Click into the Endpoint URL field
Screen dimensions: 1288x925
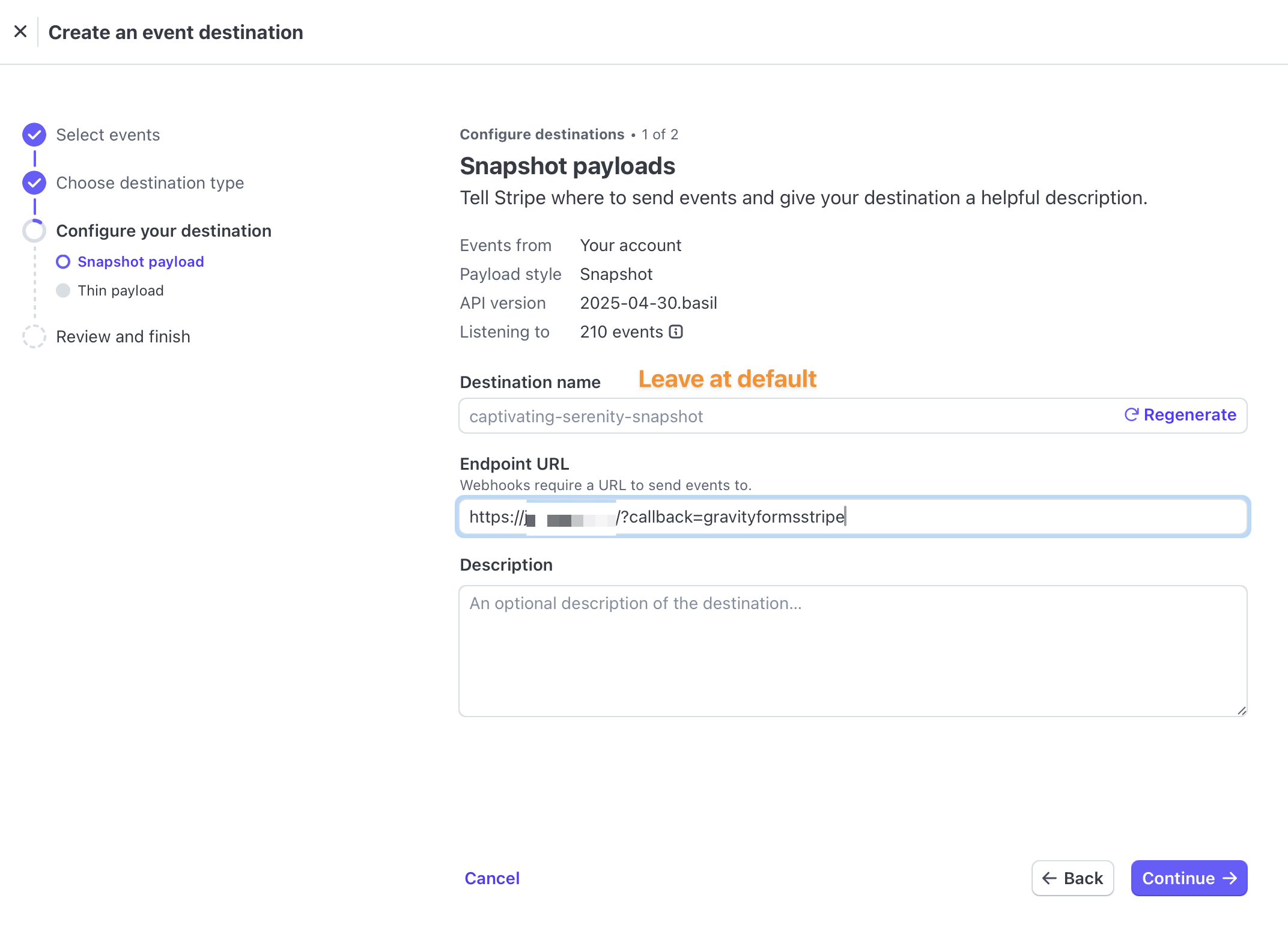(852, 517)
